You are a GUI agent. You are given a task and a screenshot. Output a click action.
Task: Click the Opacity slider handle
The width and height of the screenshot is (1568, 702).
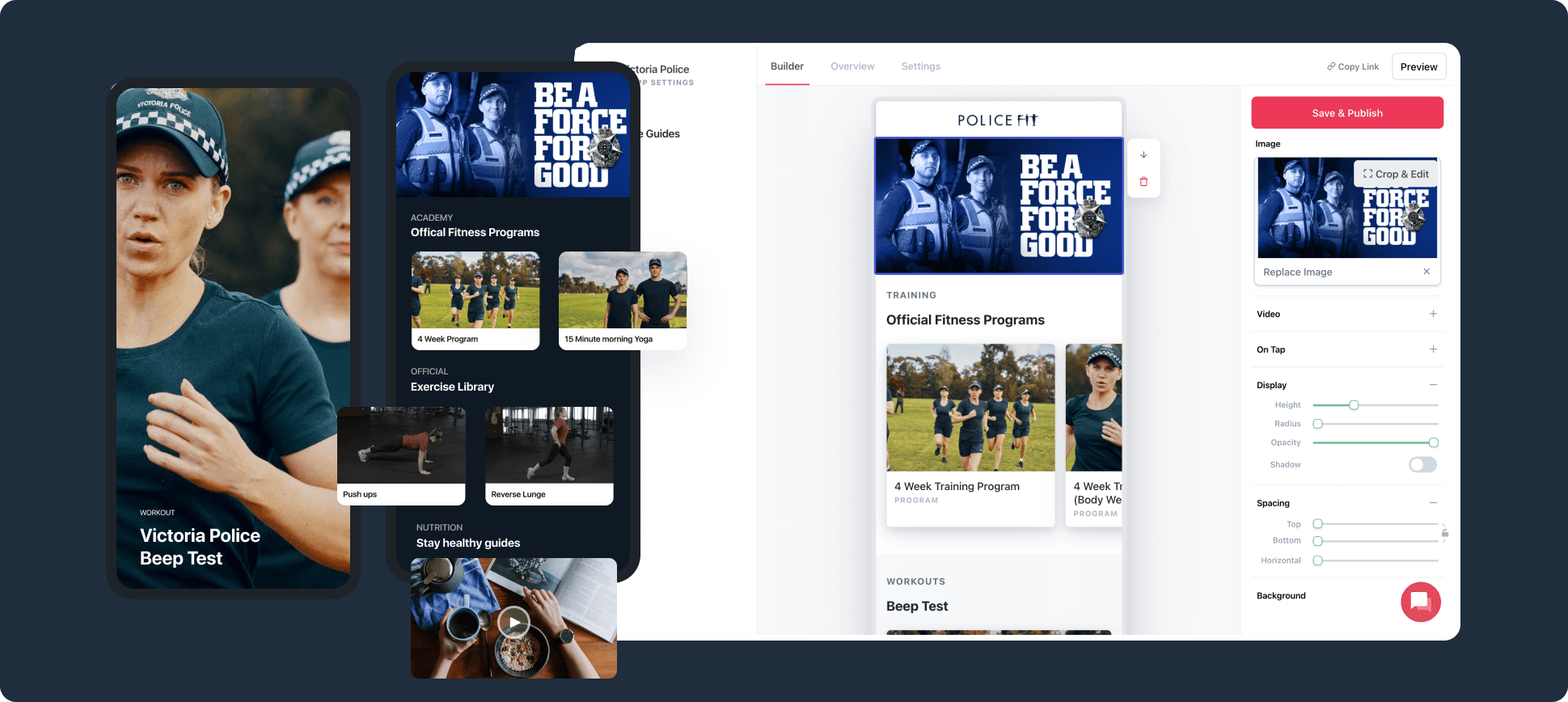(1433, 442)
